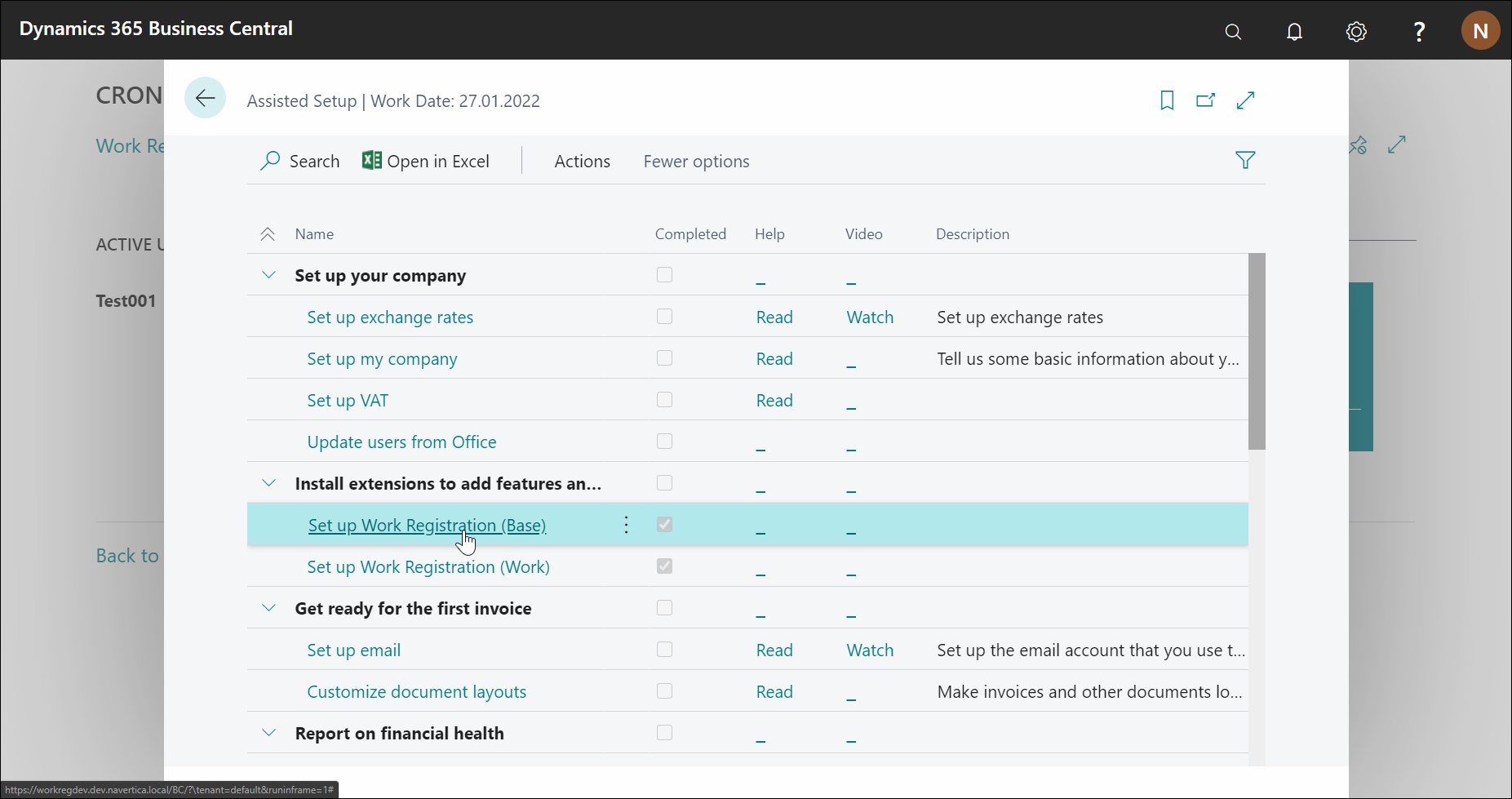The image size is (1512, 799).
Task: Click the vertical scrollbar thumb of list
Action: click(x=1257, y=351)
